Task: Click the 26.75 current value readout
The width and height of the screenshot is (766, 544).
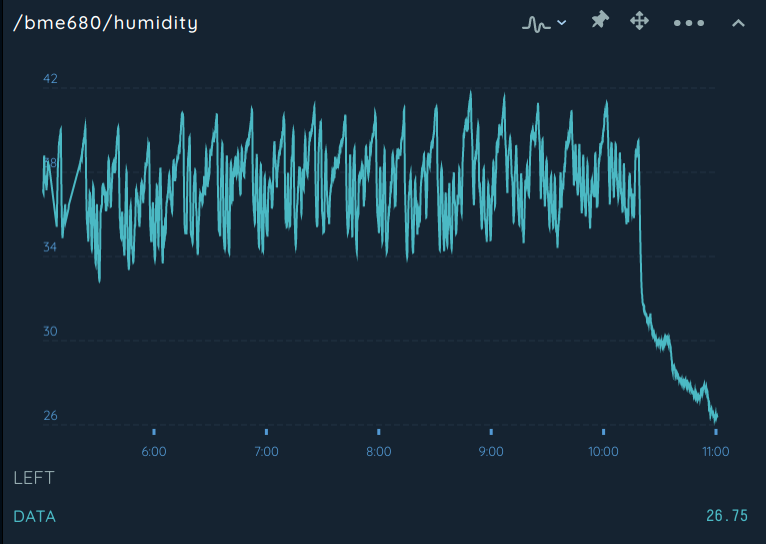Action: tap(727, 516)
